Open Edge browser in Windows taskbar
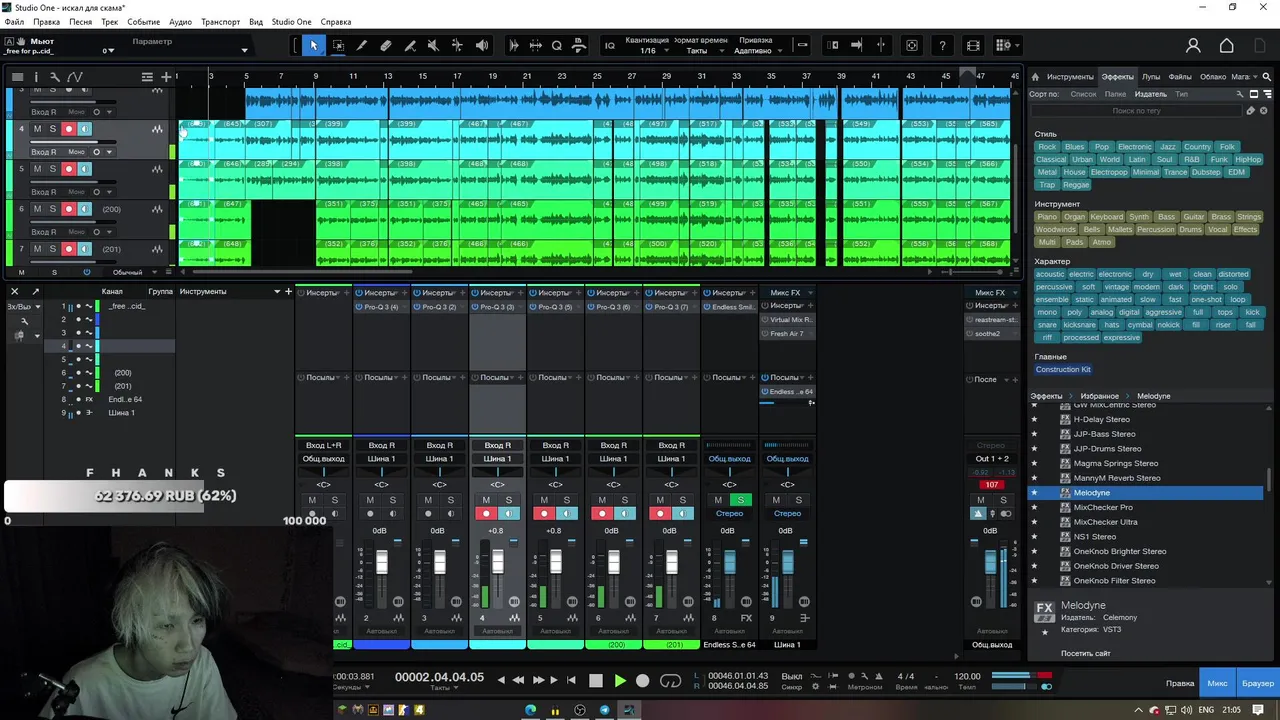This screenshot has height=720, width=1280. (x=531, y=710)
